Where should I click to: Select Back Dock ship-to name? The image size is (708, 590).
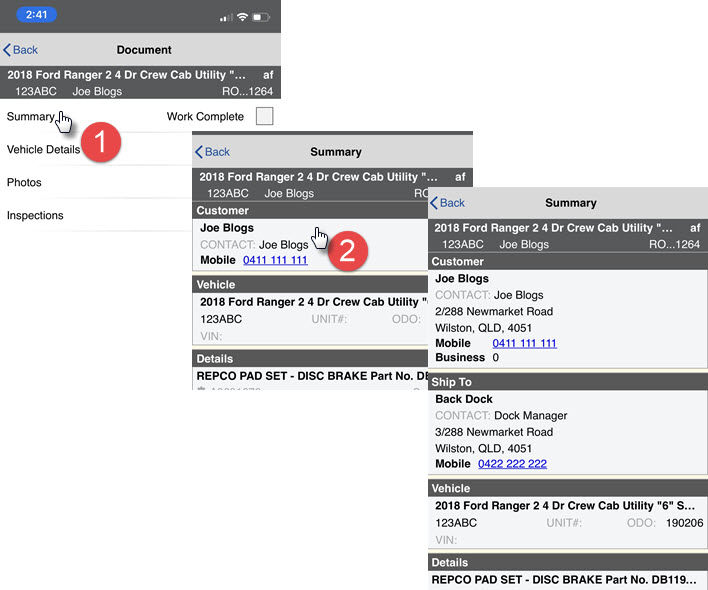pos(464,399)
